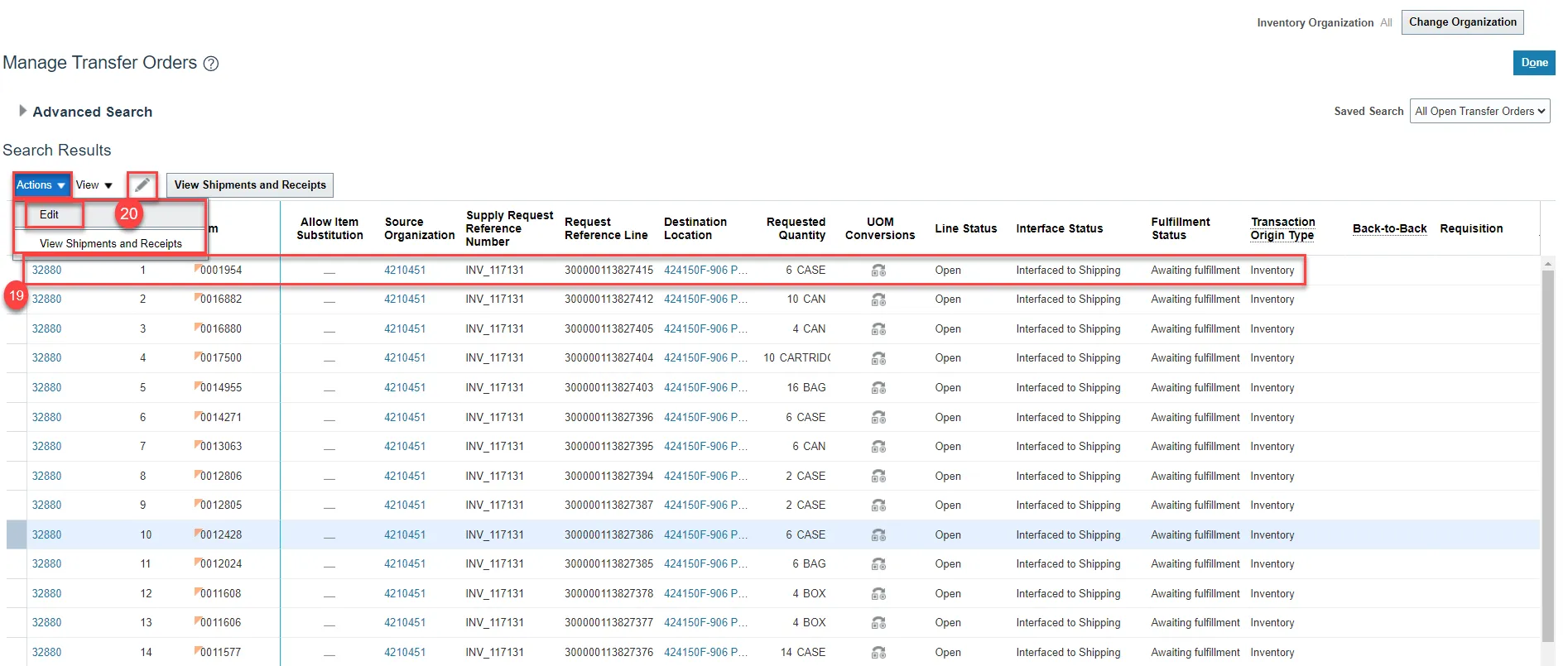Open the View dropdown menu
Viewport: 1568px width, 666px height.
coord(94,185)
